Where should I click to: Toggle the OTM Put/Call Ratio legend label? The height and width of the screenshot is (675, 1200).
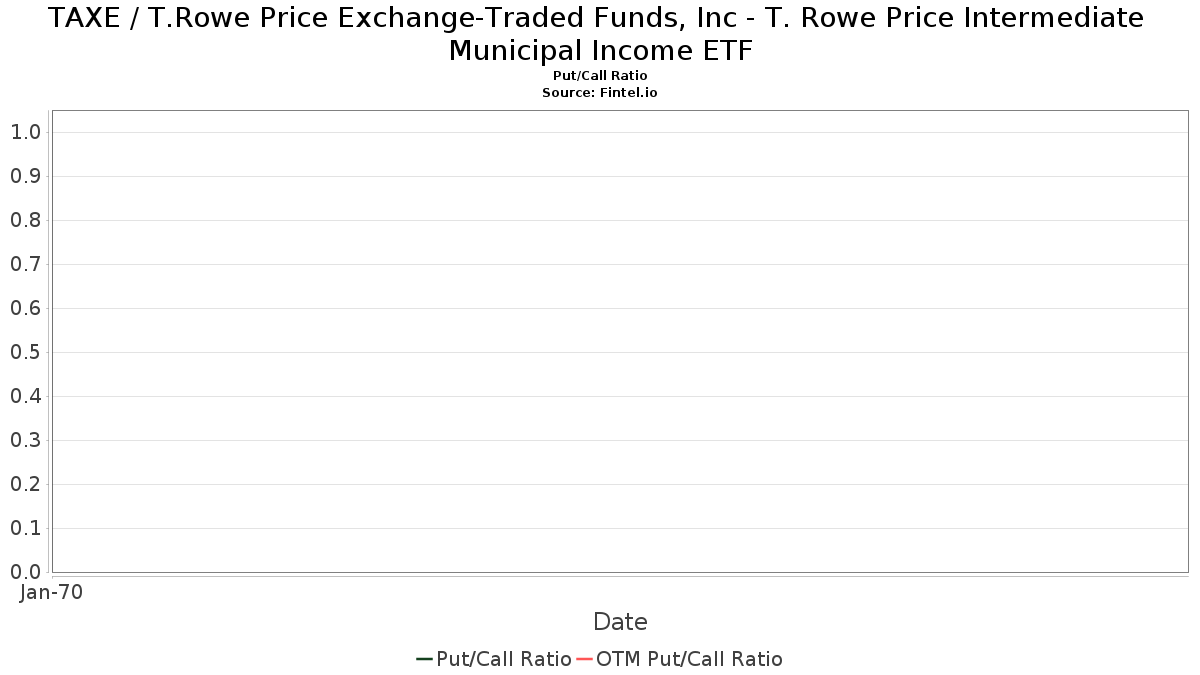click(689, 659)
